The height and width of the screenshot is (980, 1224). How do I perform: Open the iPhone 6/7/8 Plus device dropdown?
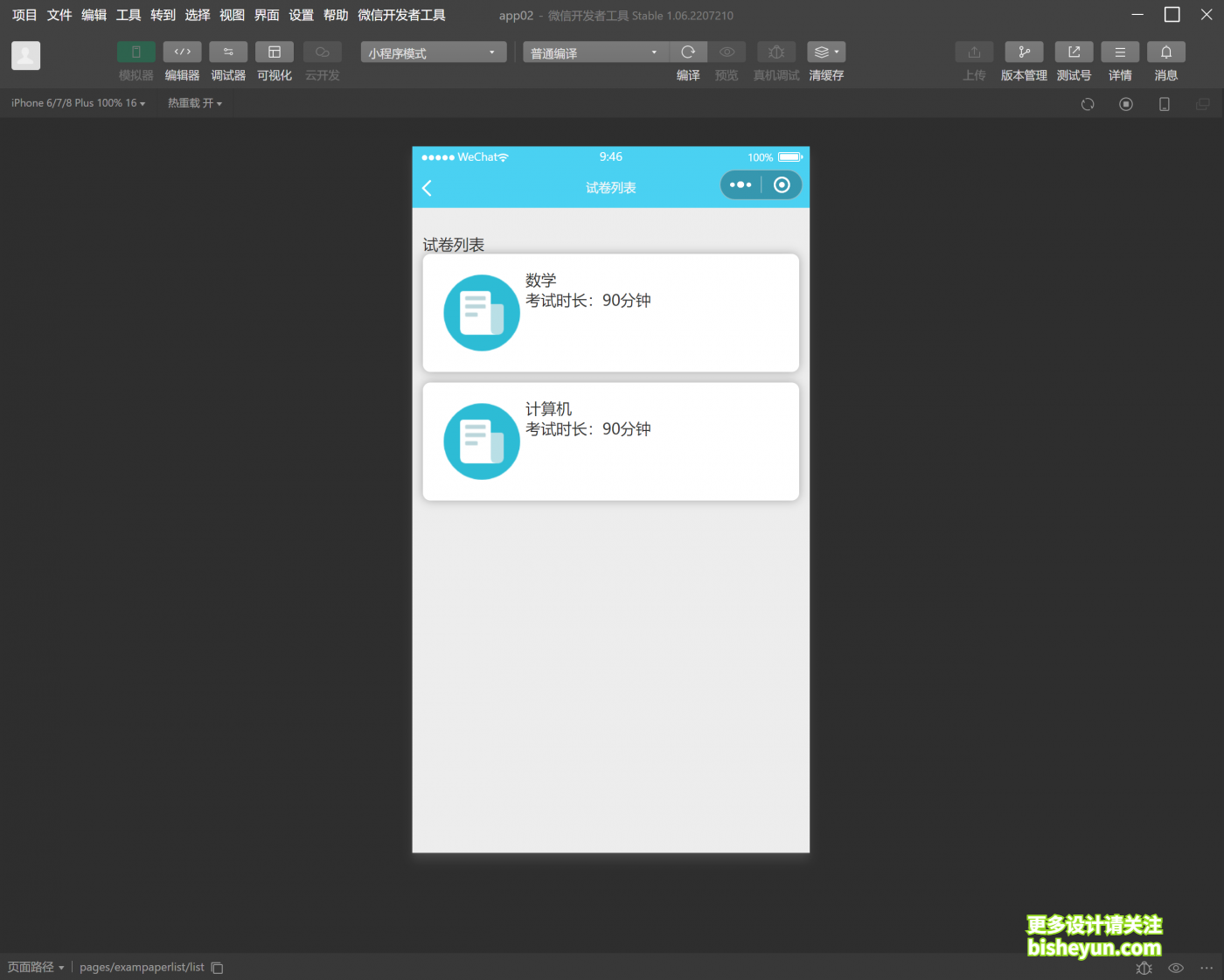(x=78, y=103)
